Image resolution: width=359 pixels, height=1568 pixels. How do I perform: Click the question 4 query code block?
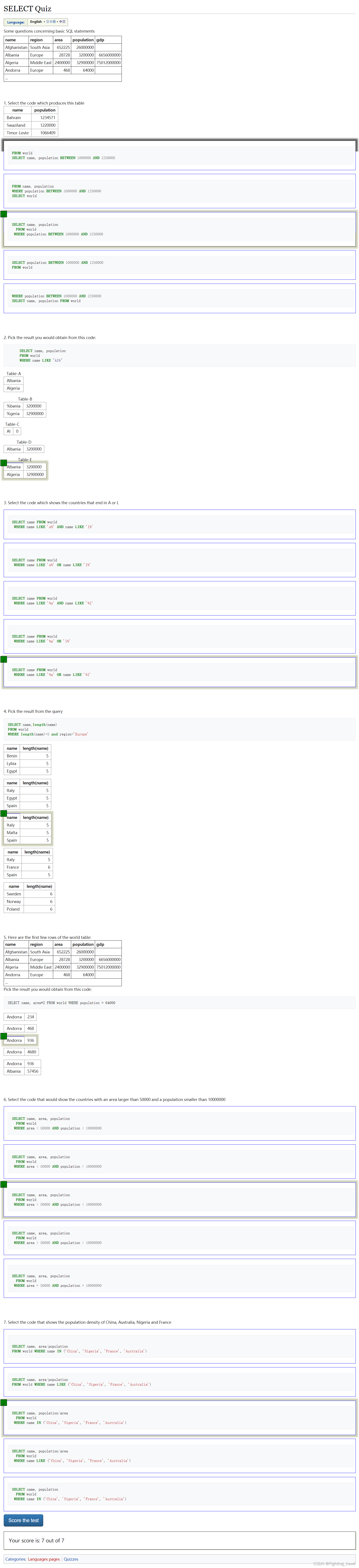tap(180, 729)
